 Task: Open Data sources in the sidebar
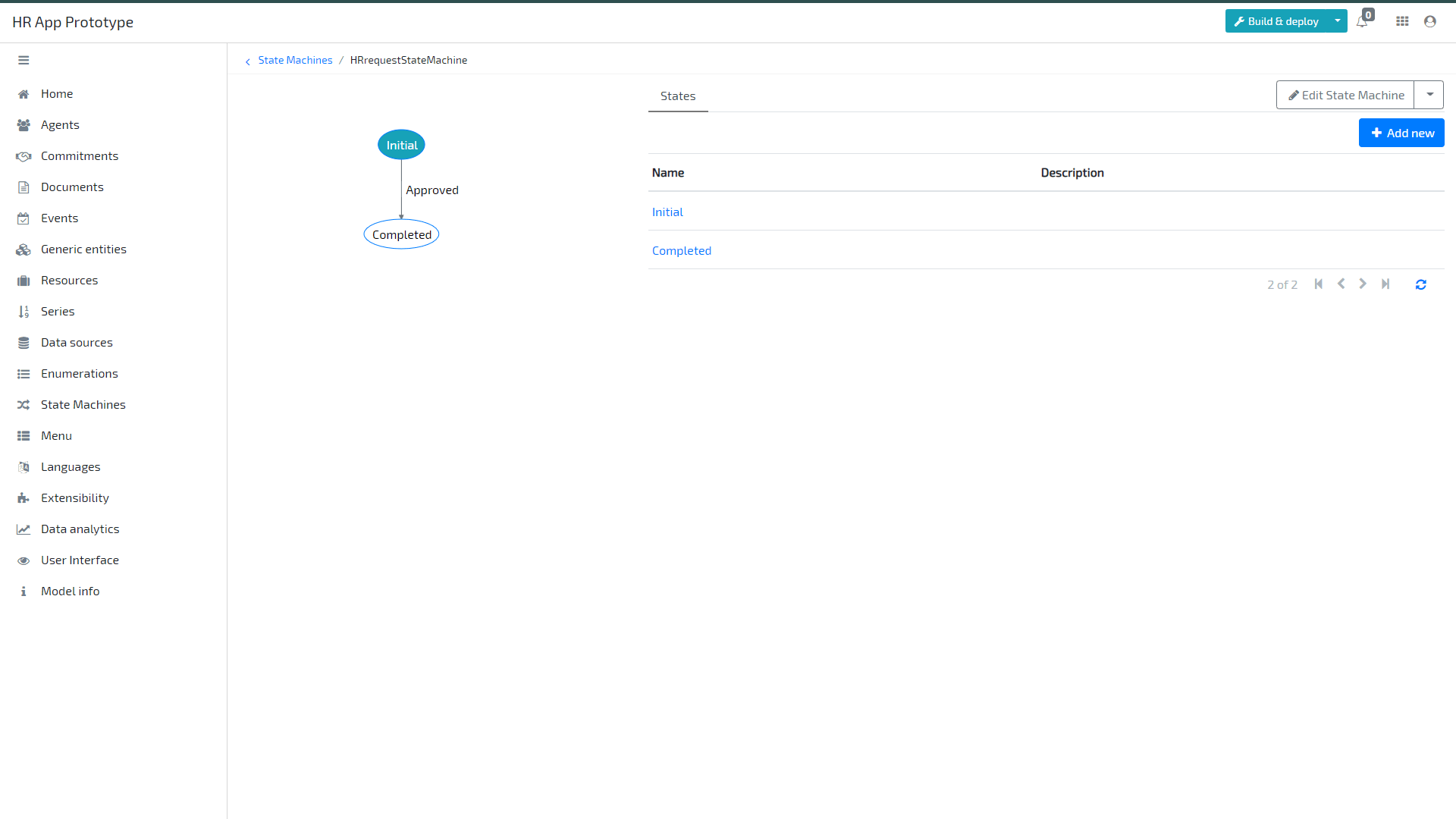coord(77,343)
